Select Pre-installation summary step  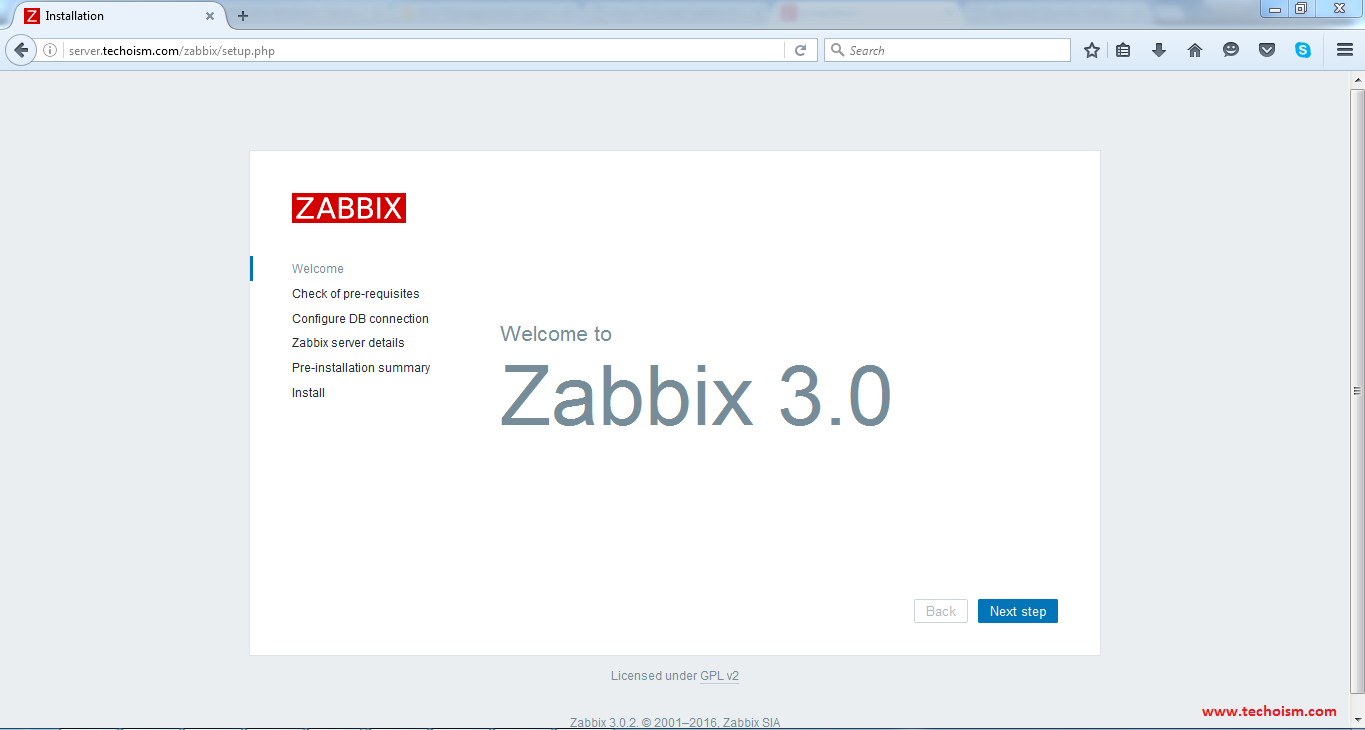click(361, 368)
